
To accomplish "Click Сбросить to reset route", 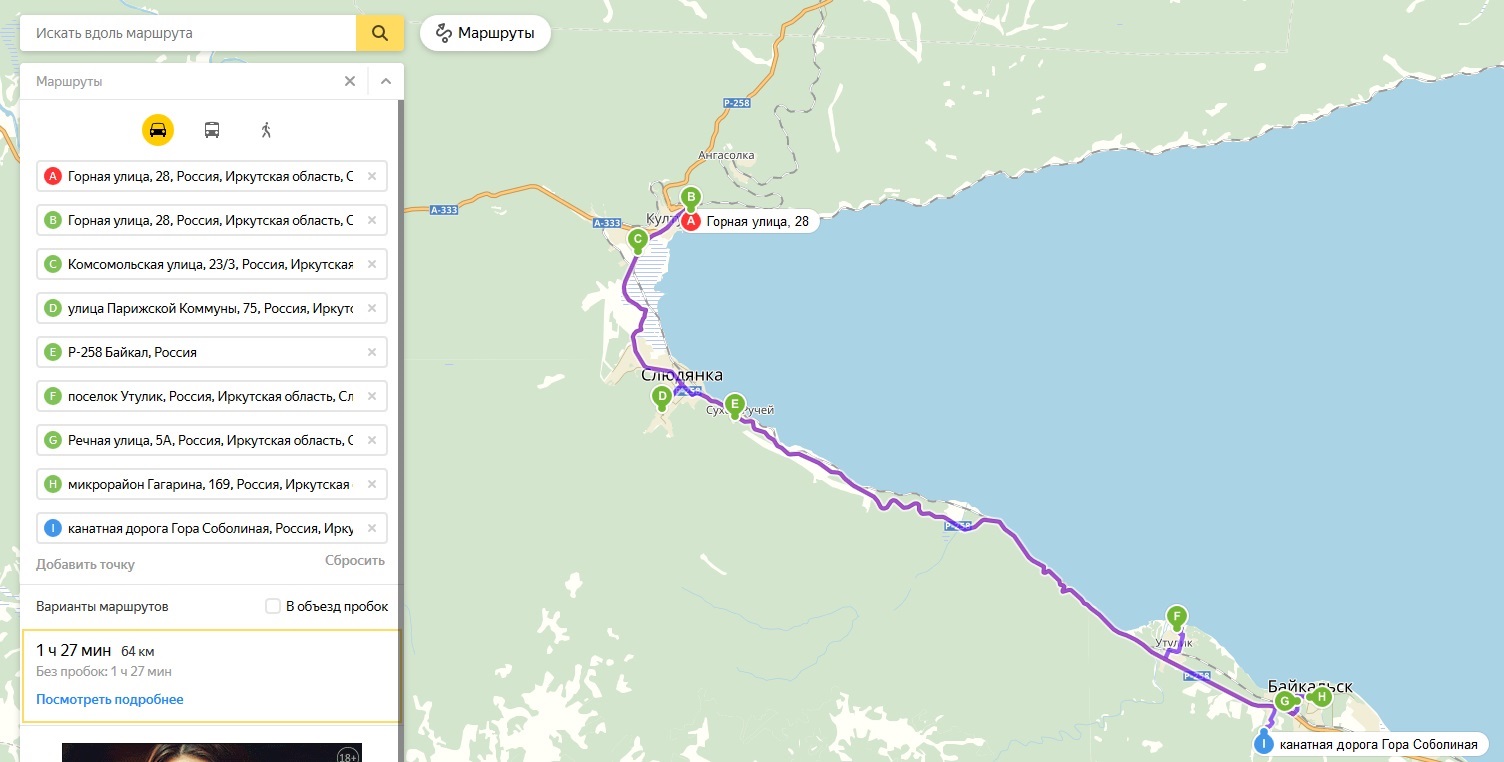I will 355,560.
